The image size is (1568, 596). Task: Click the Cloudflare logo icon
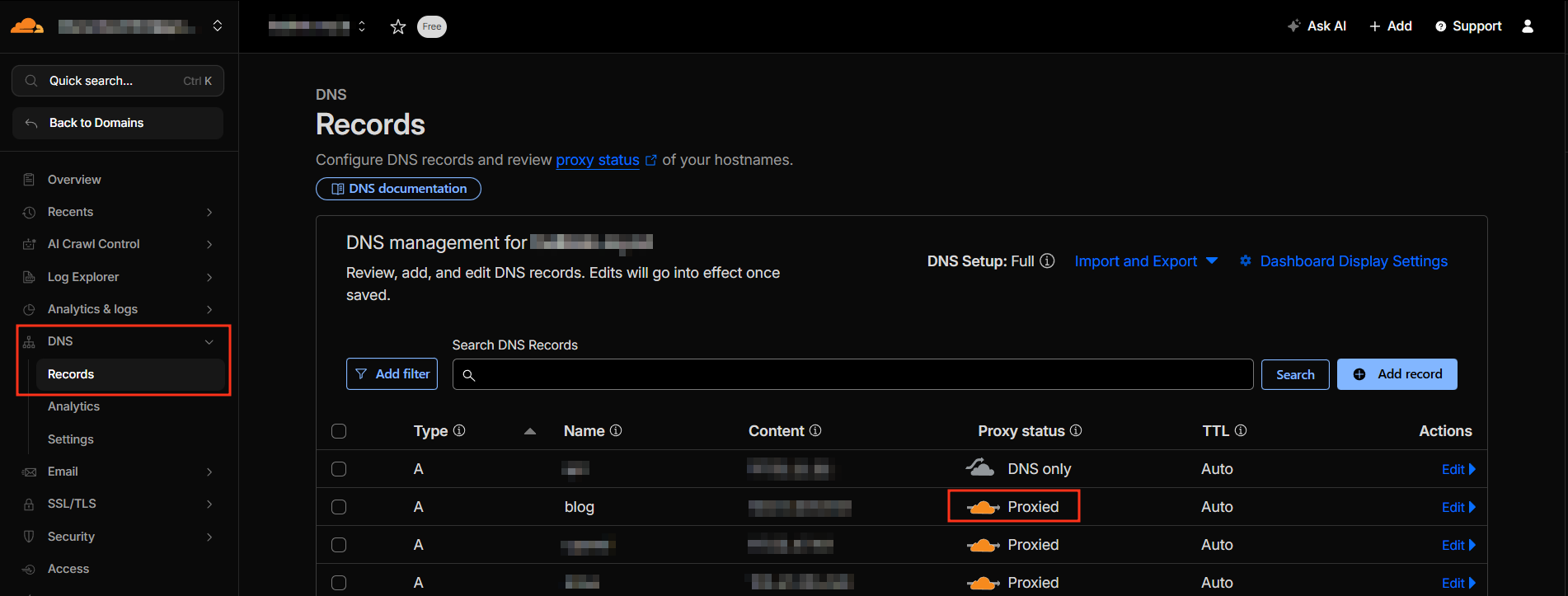point(27,26)
